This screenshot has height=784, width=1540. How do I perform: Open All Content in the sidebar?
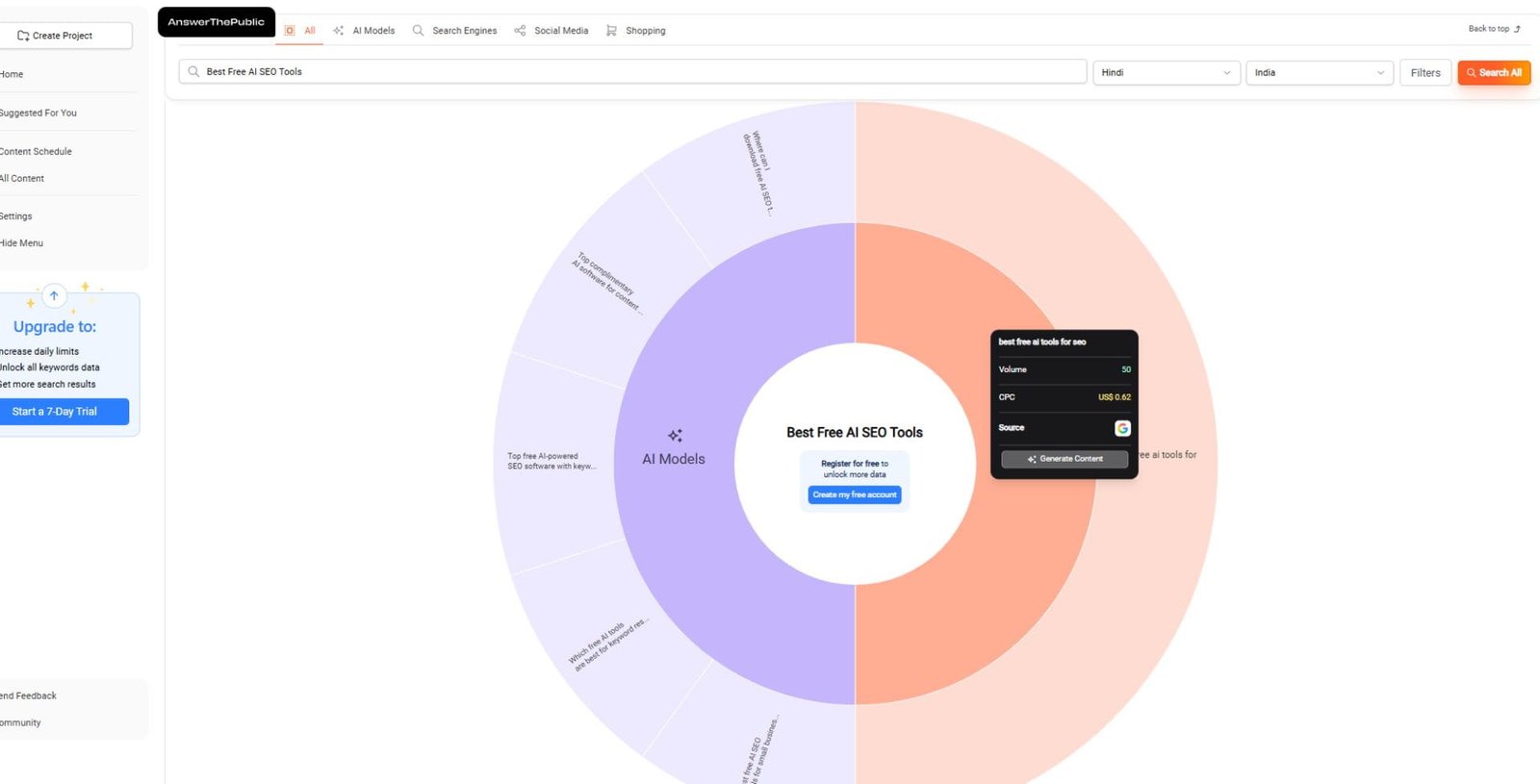pyautogui.click(x=22, y=178)
